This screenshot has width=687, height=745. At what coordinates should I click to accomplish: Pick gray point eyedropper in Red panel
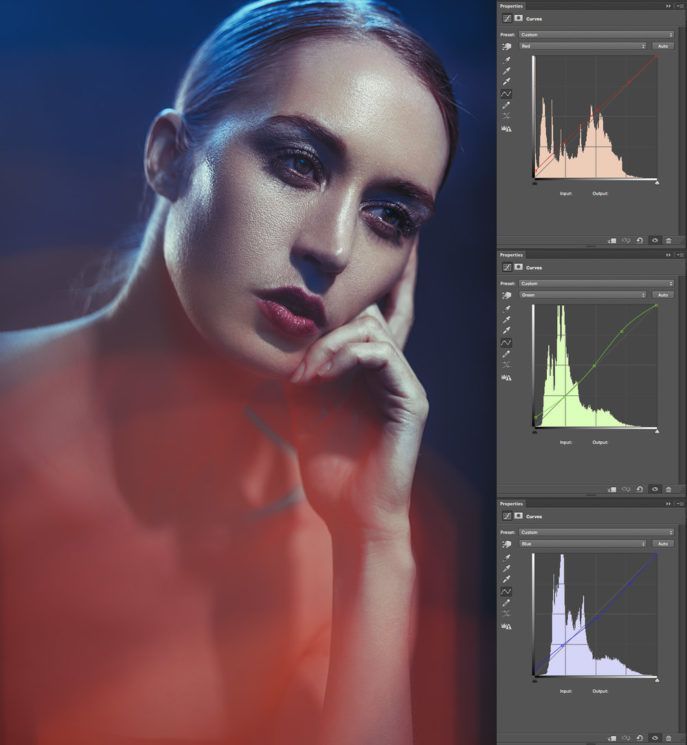tap(506, 71)
